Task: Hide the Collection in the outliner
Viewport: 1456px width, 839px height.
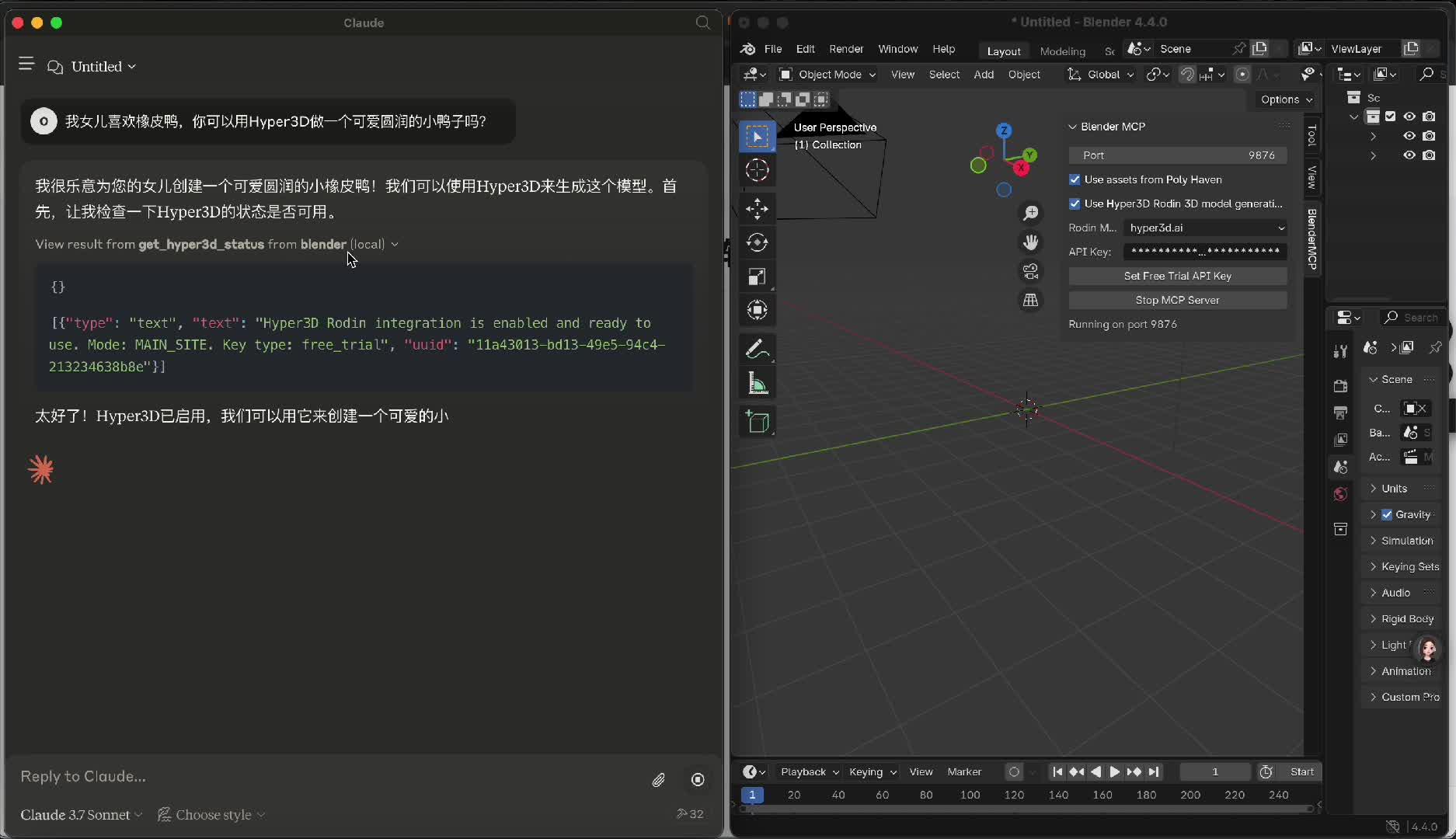Action: click(x=1409, y=116)
